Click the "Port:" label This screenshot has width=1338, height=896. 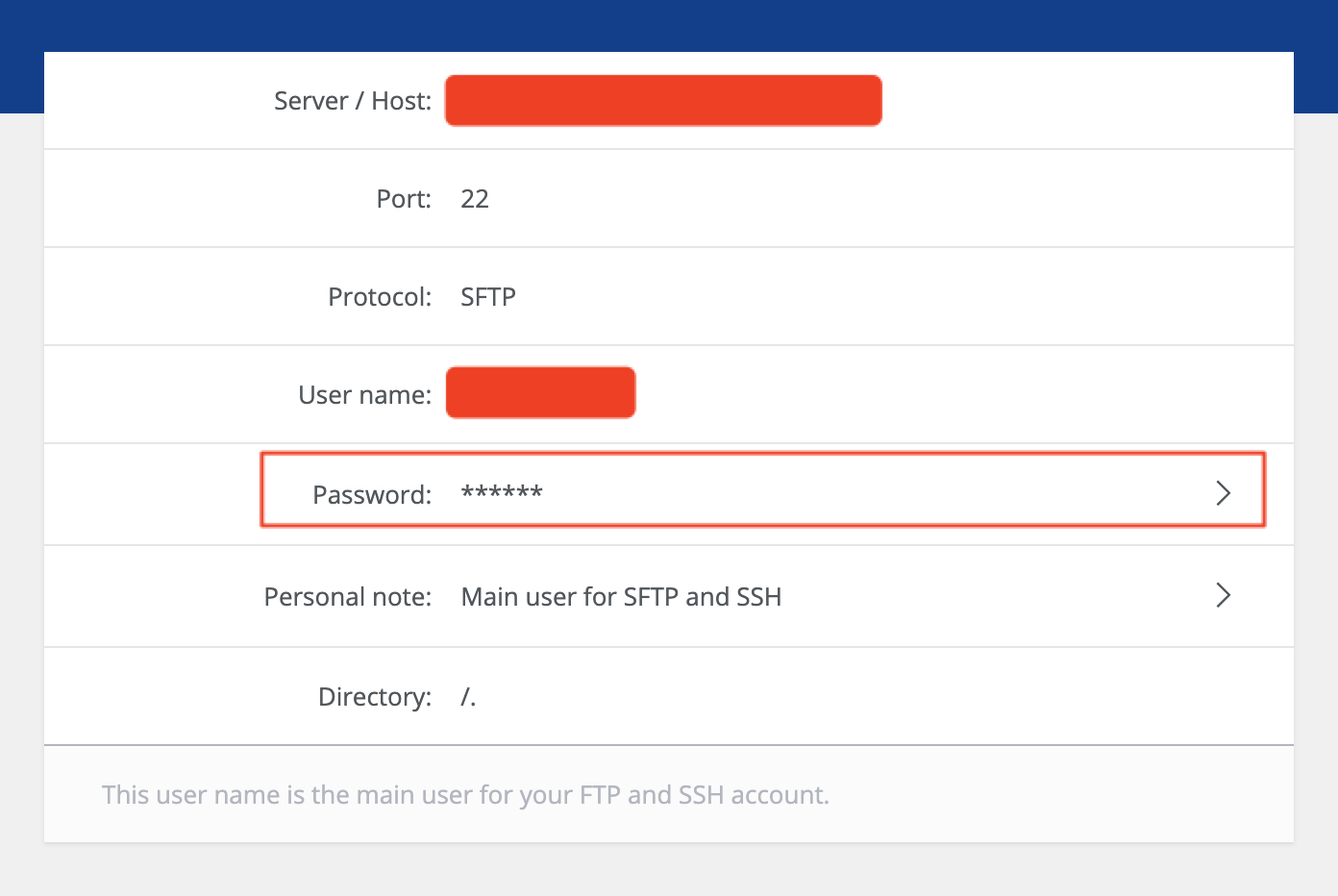tap(404, 199)
